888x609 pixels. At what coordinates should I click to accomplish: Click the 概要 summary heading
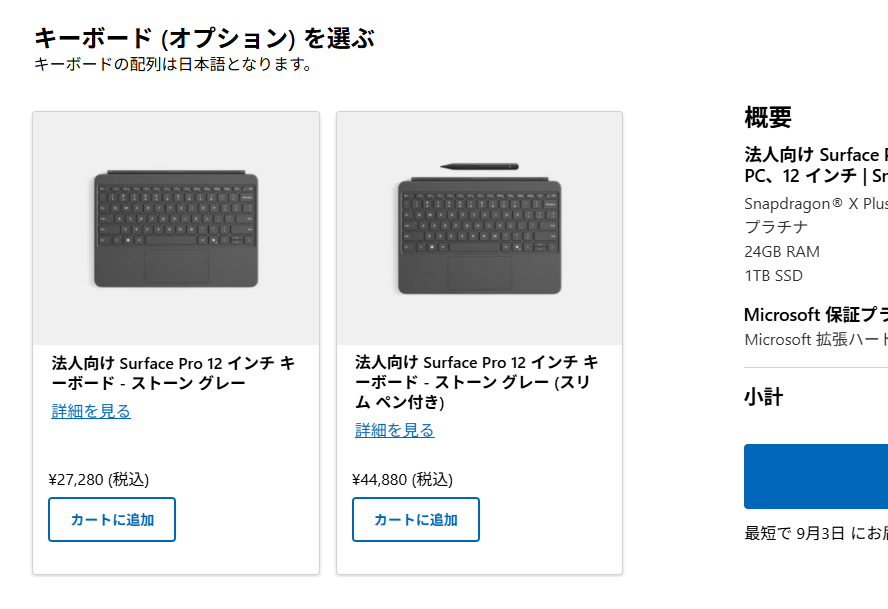coord(768,117)
